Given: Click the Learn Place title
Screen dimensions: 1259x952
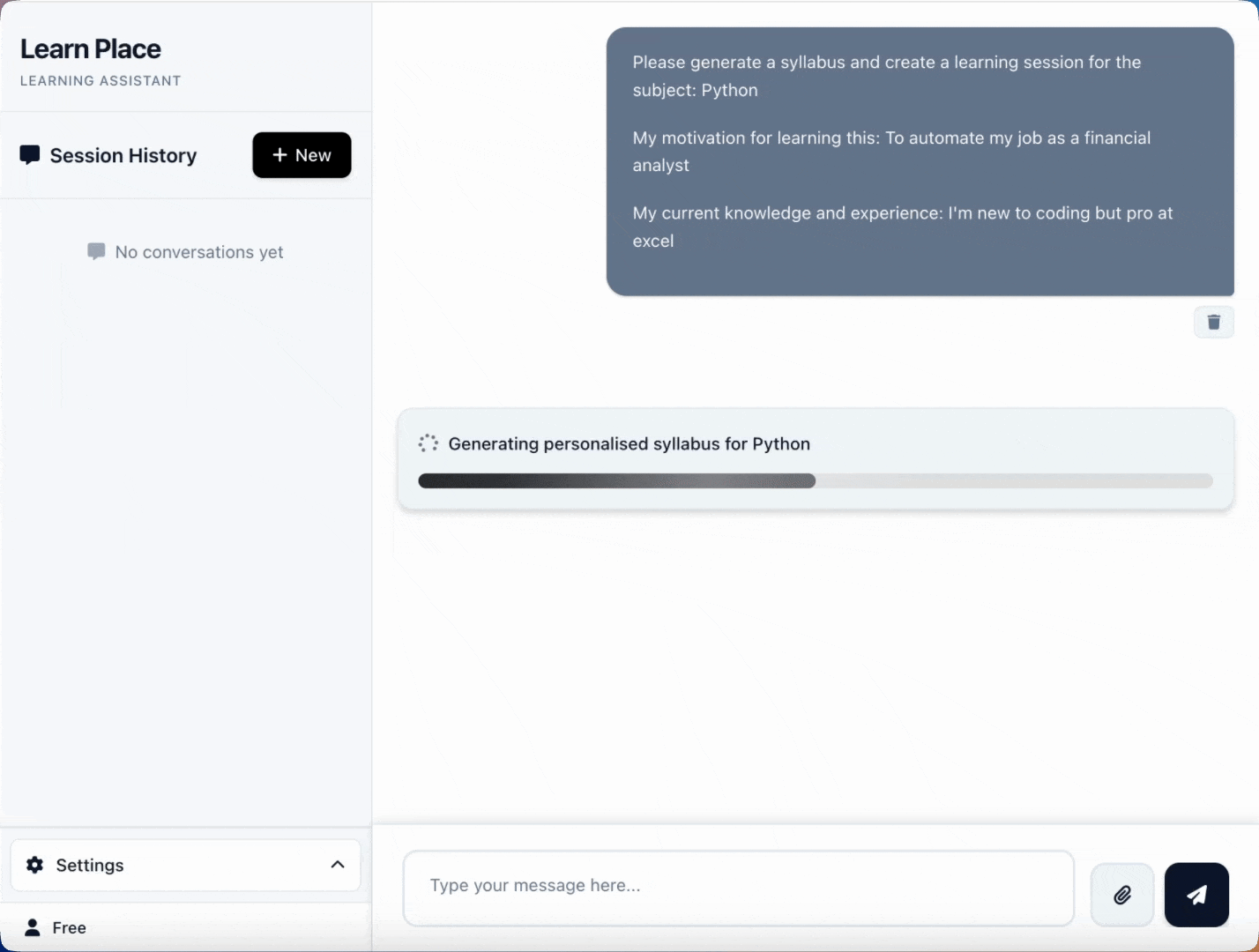Looking at the screenshot, I should [90, 48].
